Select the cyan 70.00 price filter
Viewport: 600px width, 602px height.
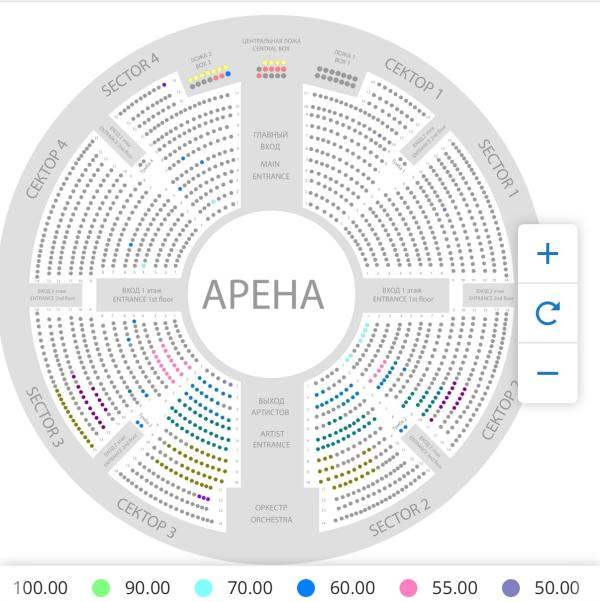click(x=204, y=587)
